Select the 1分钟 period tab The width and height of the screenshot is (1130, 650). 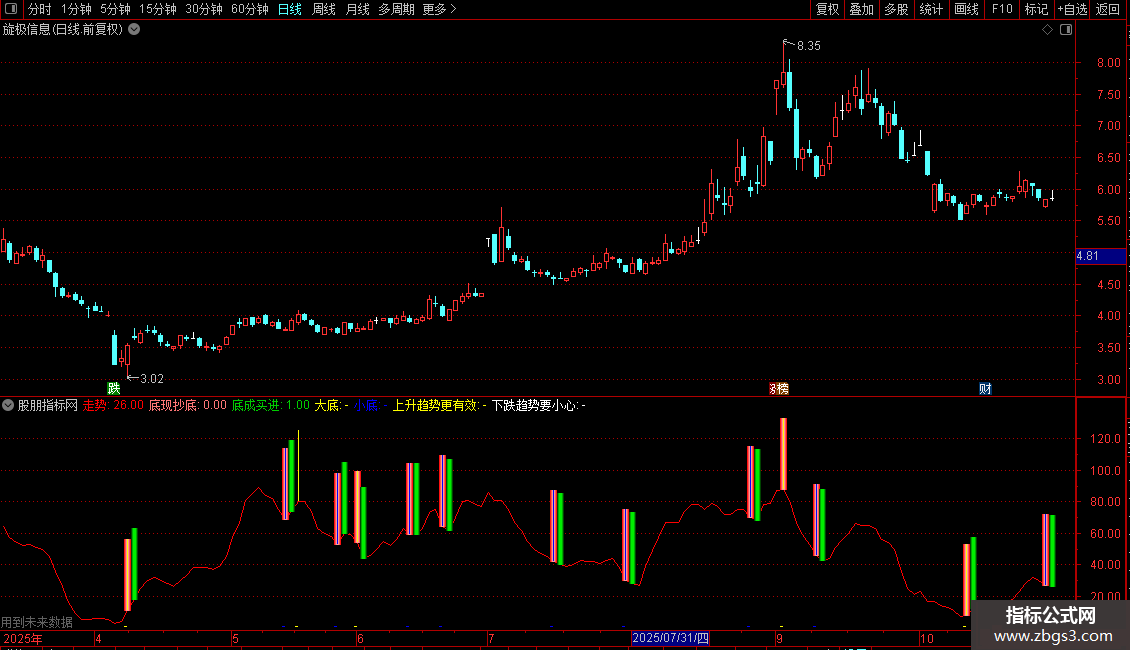(x=76, y=9)
